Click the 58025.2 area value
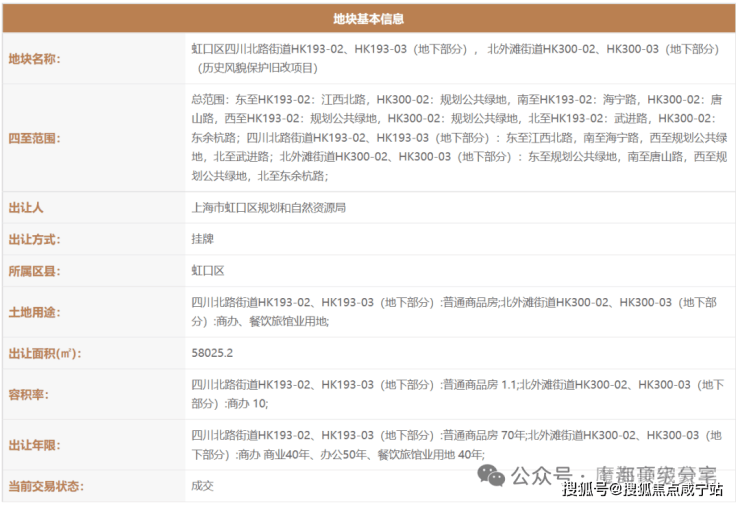Image resolution: width=740 pixels, height=505 pixels. tap(212, 353)
